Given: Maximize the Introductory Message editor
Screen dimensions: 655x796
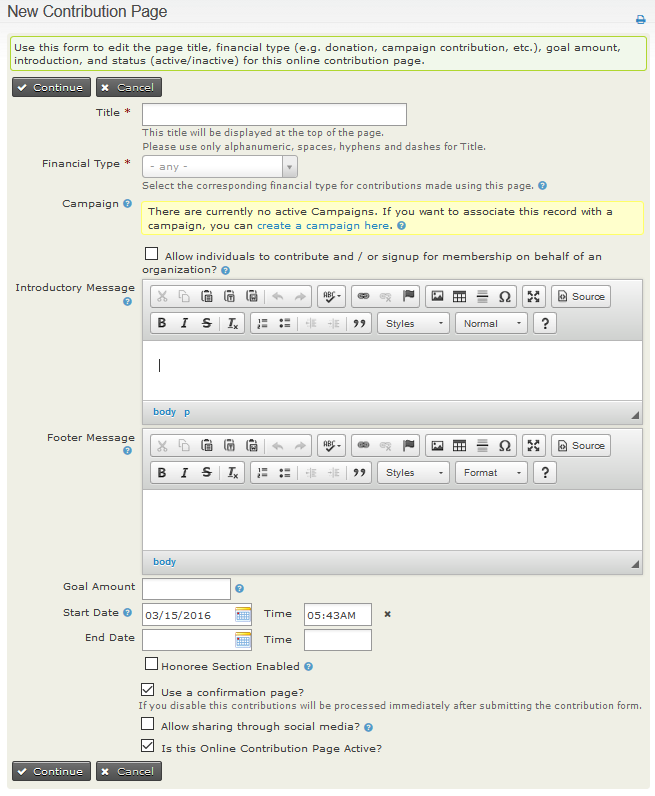Looking at the screenshot, I should click(x=533, y=296).
